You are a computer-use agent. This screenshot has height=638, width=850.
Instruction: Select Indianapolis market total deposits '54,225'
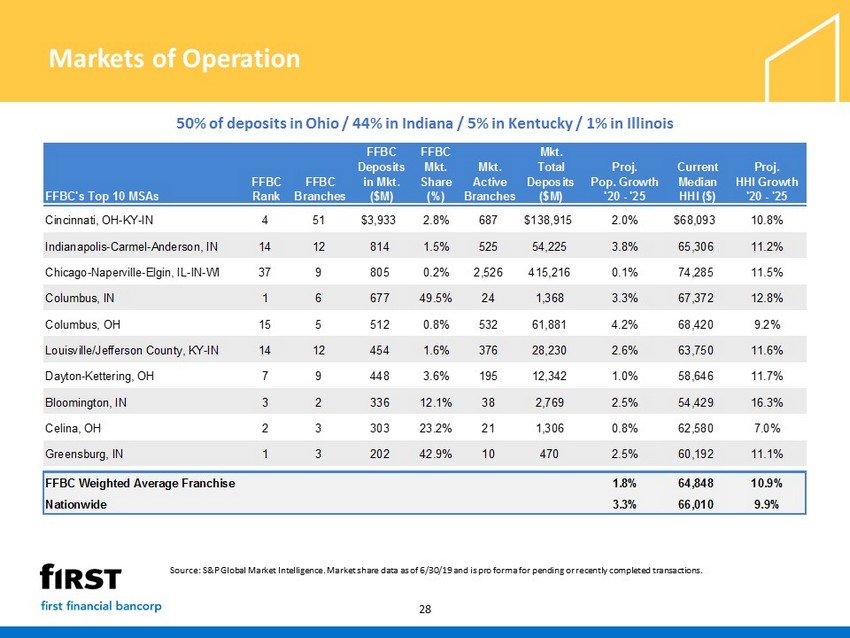coord(549,247)
